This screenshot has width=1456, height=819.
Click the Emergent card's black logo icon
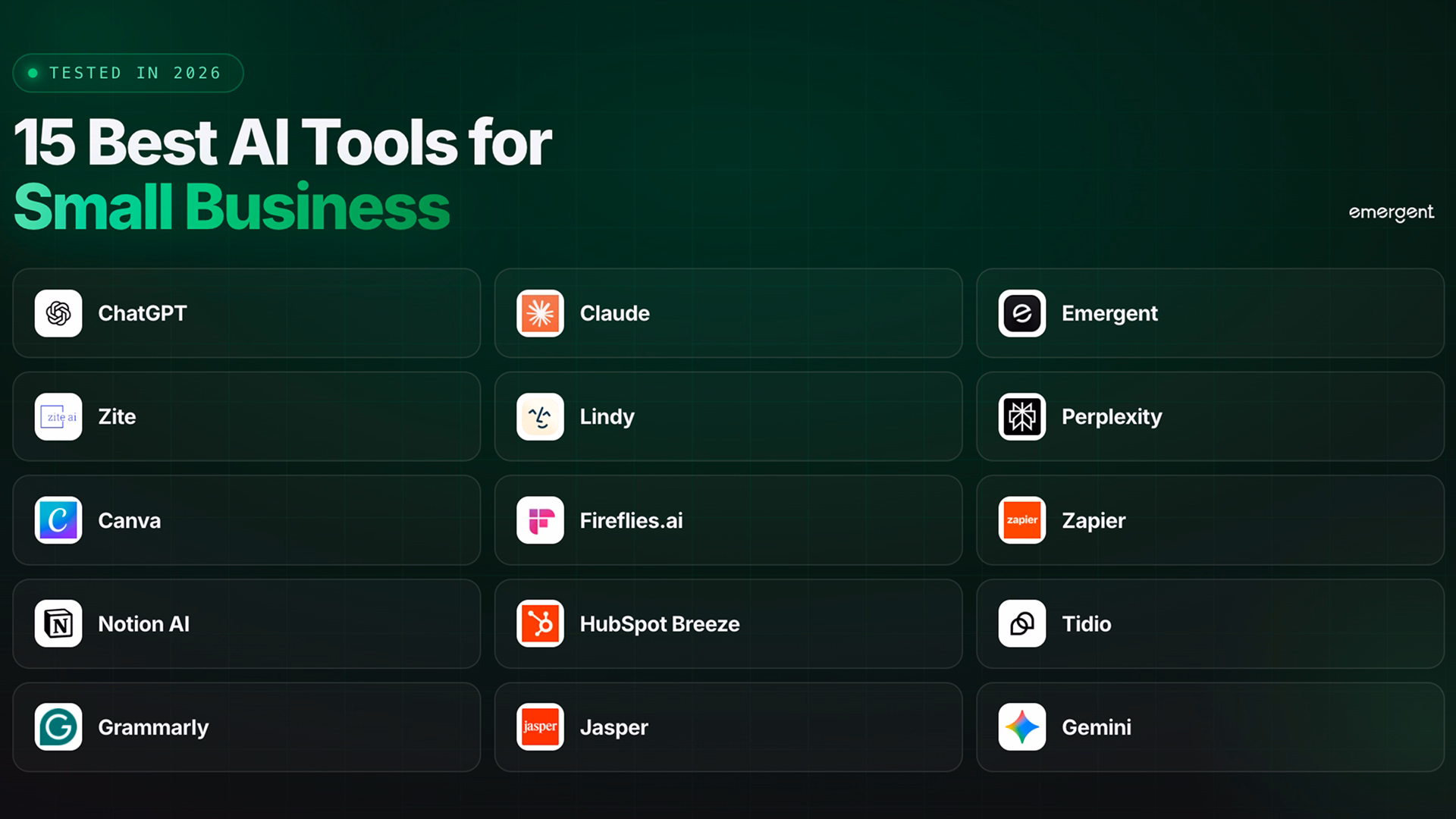1021,313
